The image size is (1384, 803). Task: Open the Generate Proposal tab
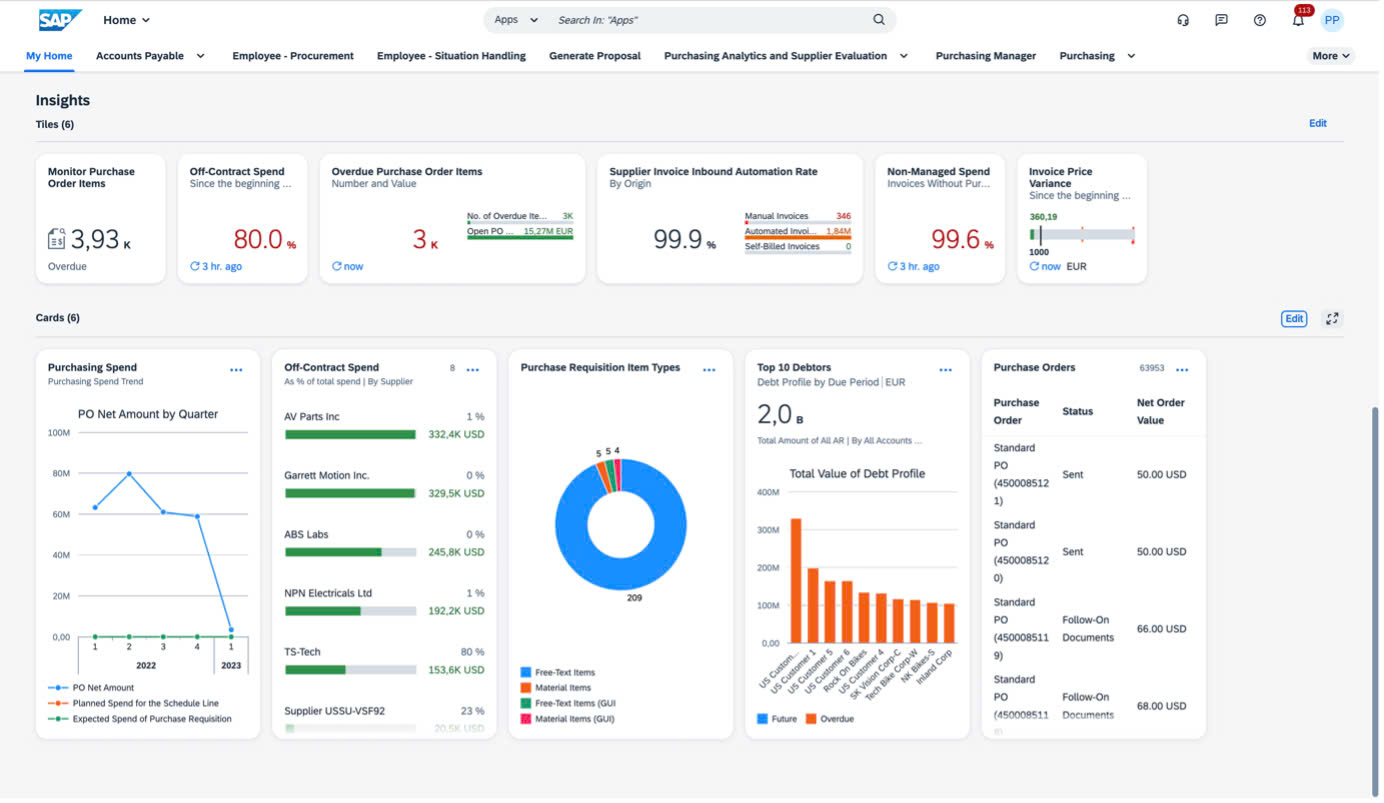click(x=594, y=56)
